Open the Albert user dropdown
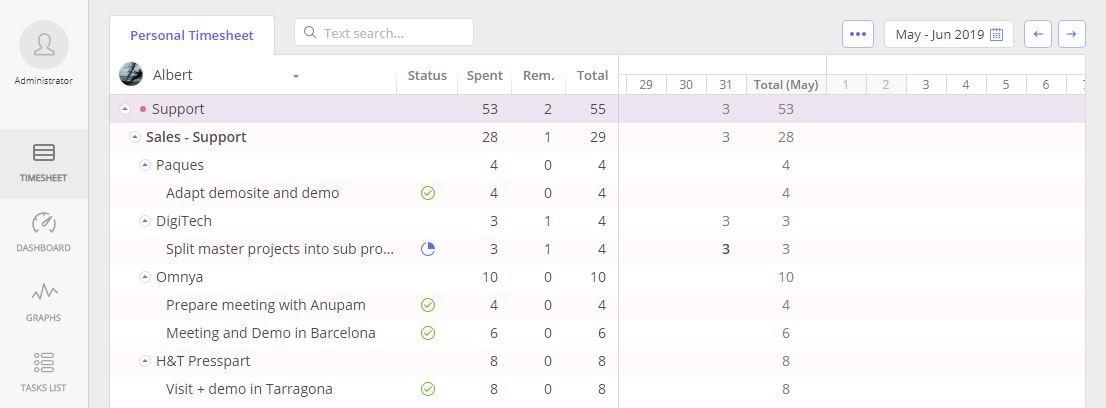The height and width of the screenshot is (408, 1106). [296, 76]
